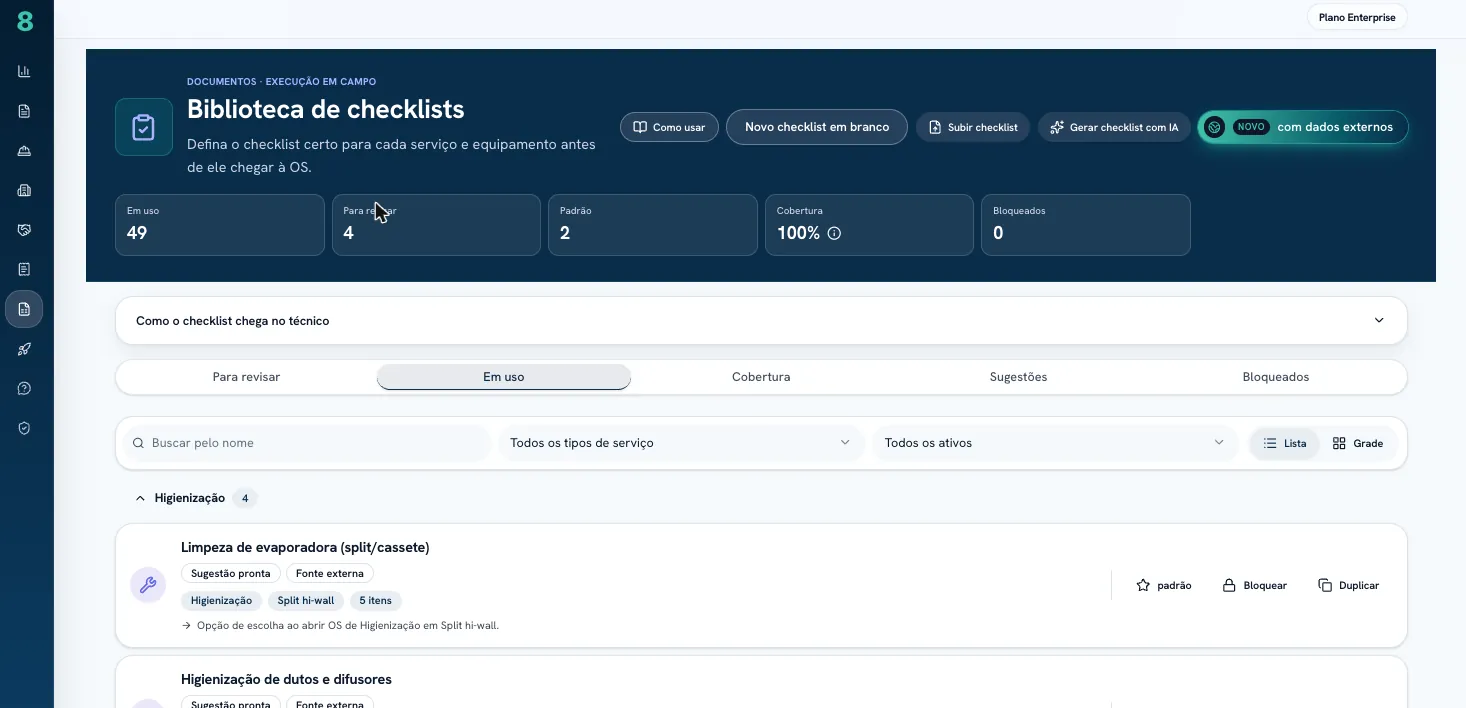
Task: Click the Buscar pelo nome search field
Action: coord(307,443)
